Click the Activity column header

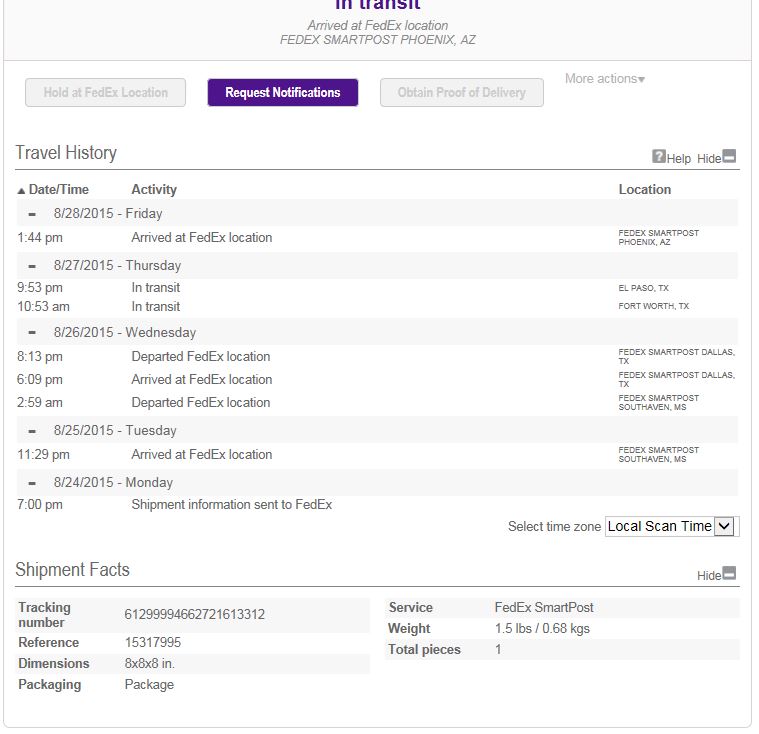(x=154, y=190)
